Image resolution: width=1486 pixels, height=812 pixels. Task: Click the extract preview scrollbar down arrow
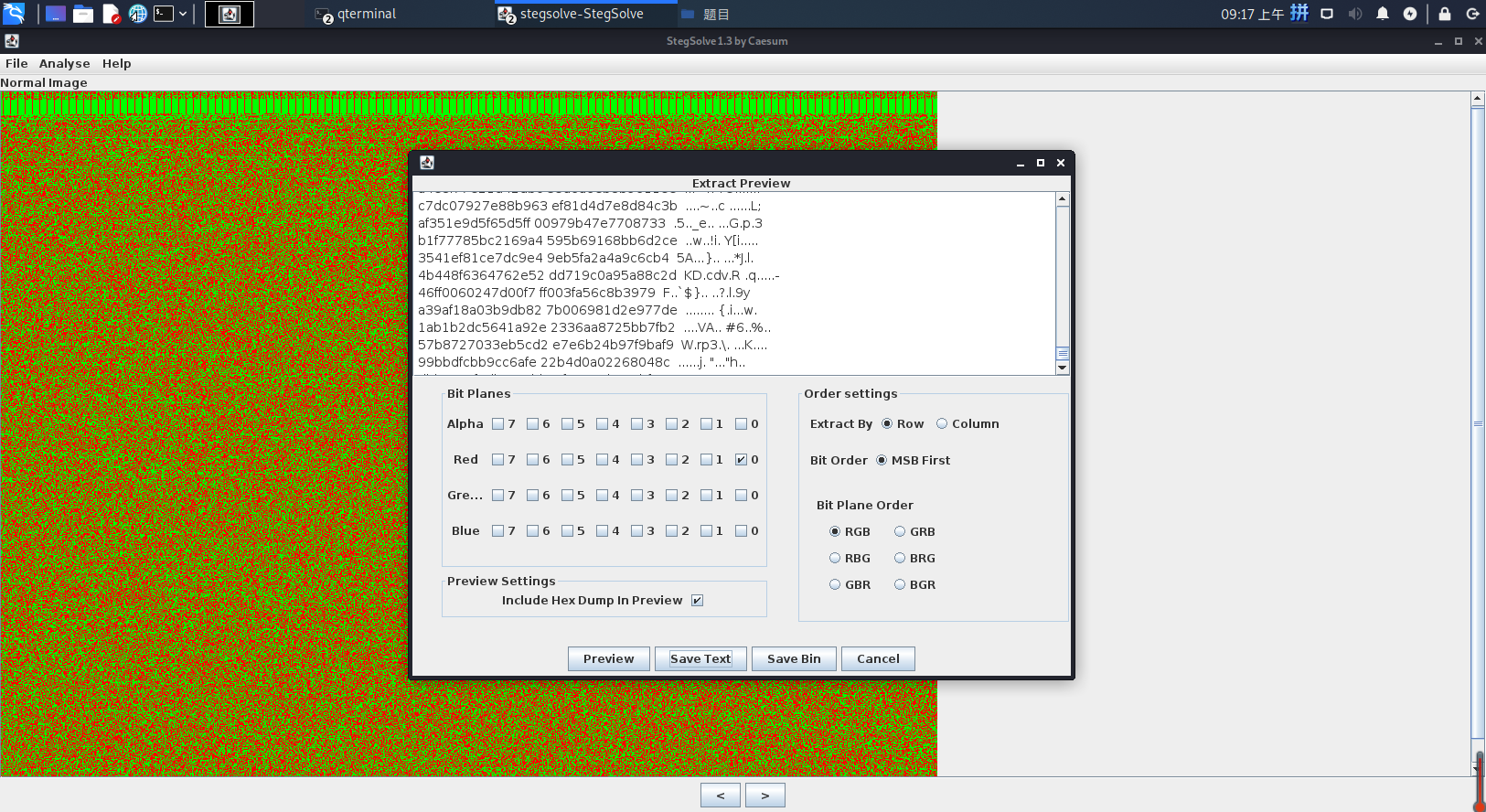(x=1063, y=368)
